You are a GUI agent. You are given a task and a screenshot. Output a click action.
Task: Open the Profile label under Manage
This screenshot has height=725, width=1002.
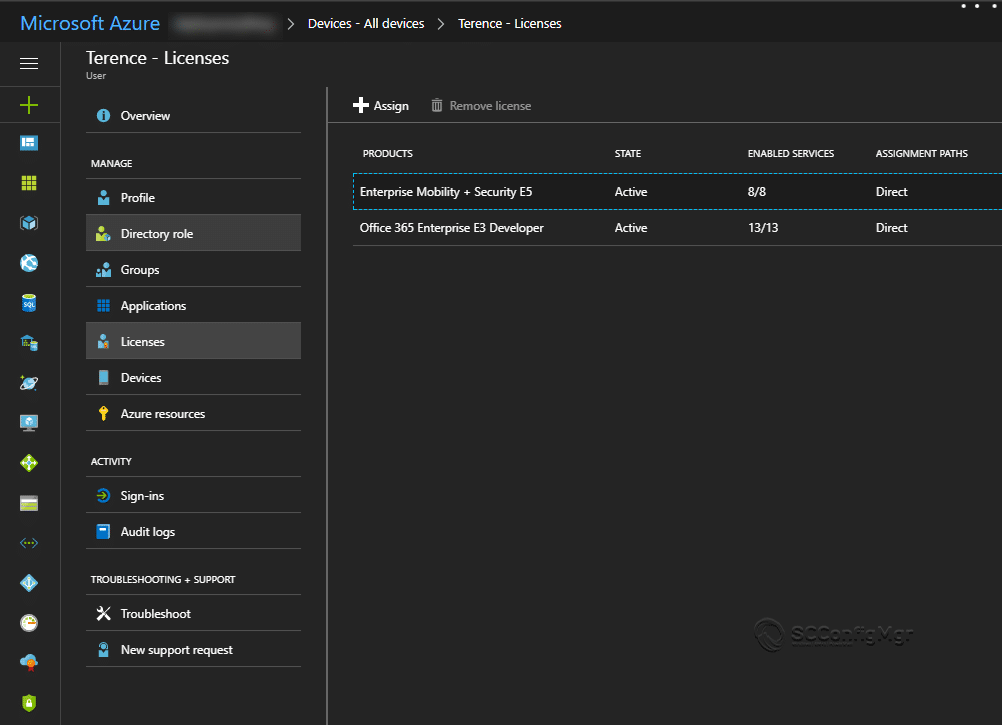137,198
